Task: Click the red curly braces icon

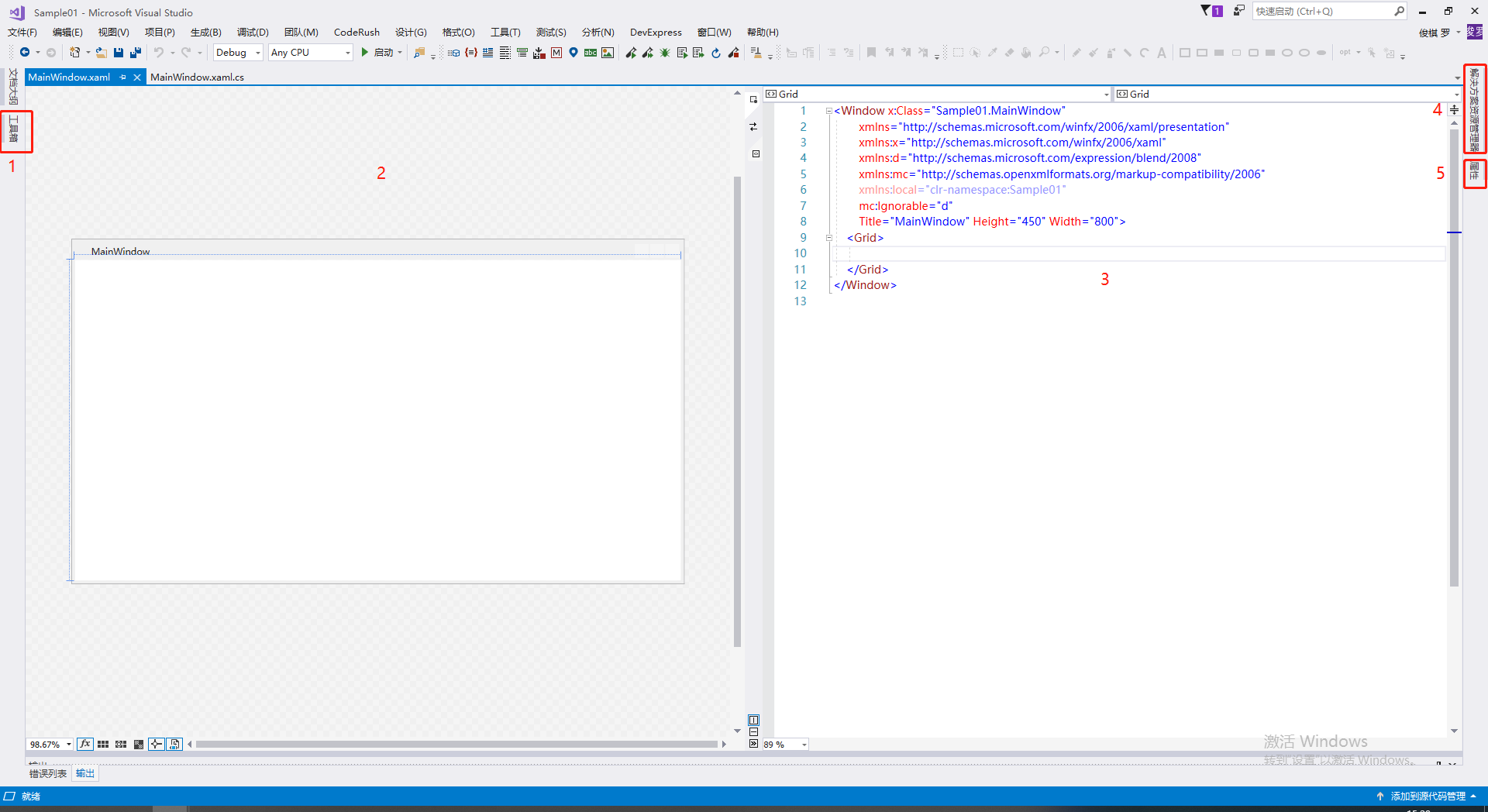Action: click(471, 53)
